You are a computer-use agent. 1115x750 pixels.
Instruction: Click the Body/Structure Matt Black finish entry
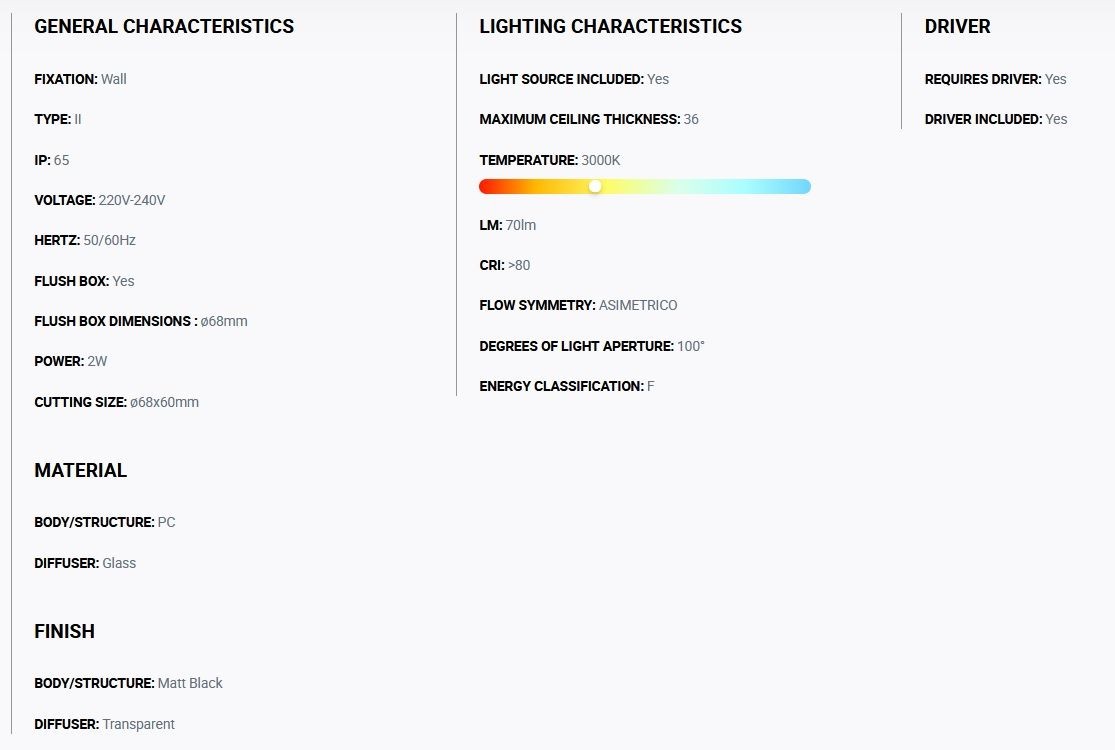click(x=129, y=683)
